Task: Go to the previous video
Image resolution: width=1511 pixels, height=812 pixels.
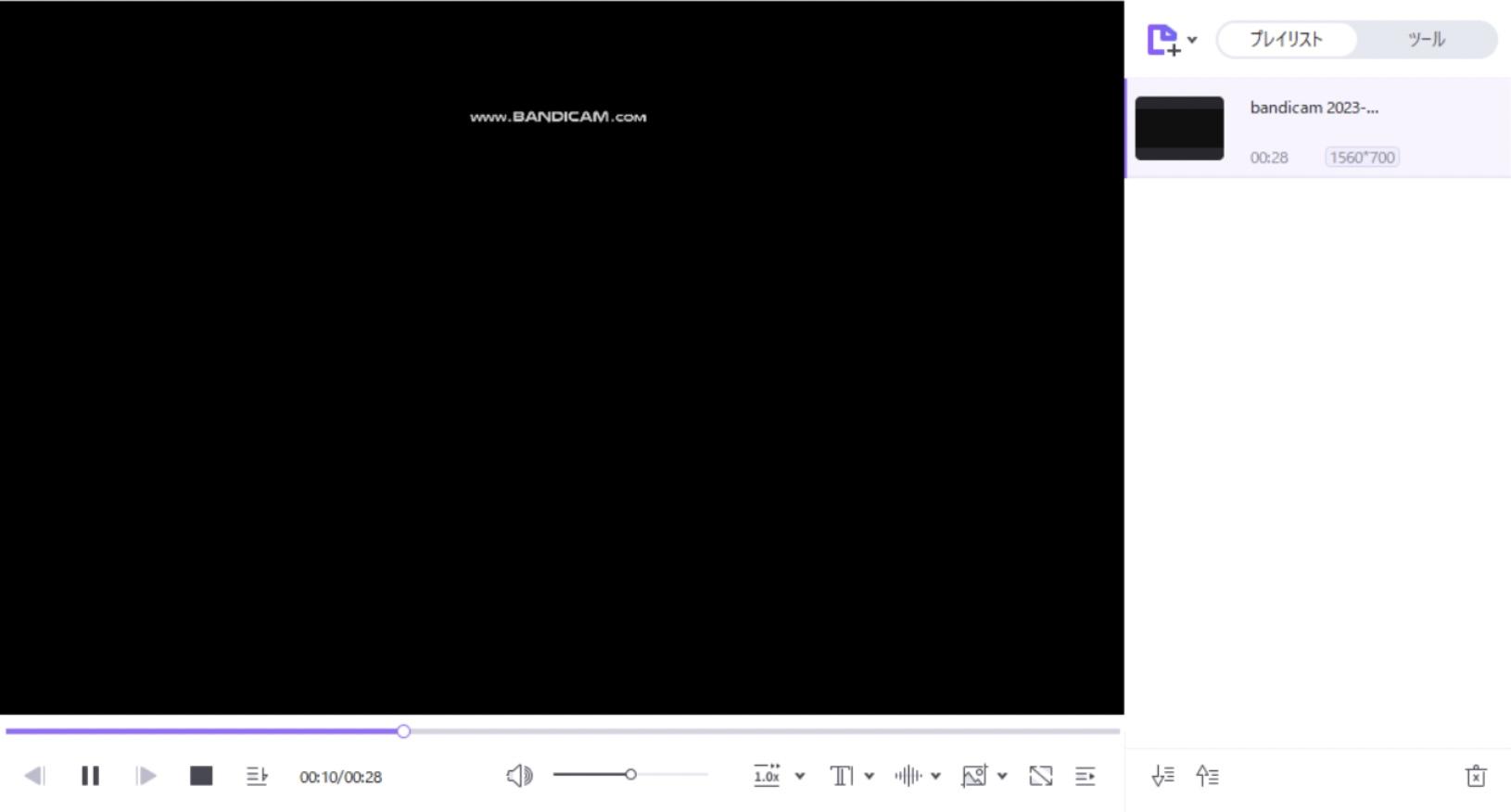Action: 34,776
